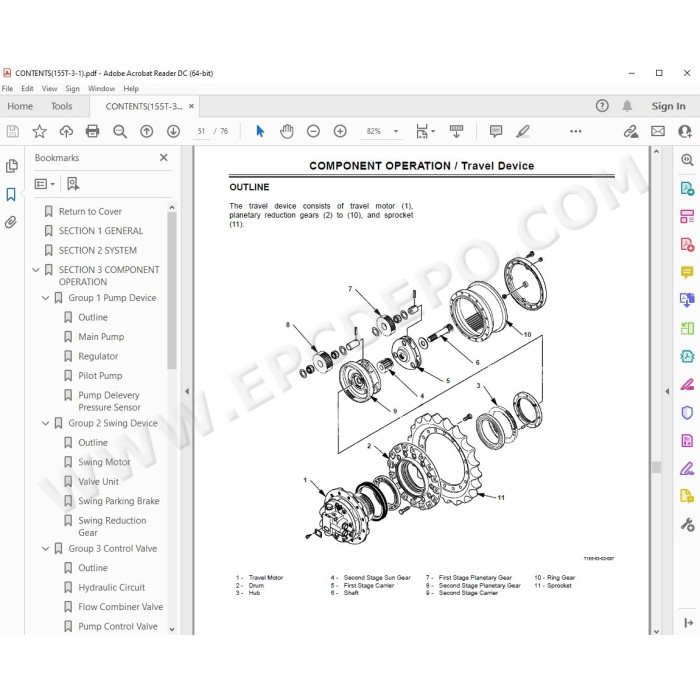The width and height of the screenshot is (700, 700).
Task: Click the page number field showing 51
Action: point(201,131)
